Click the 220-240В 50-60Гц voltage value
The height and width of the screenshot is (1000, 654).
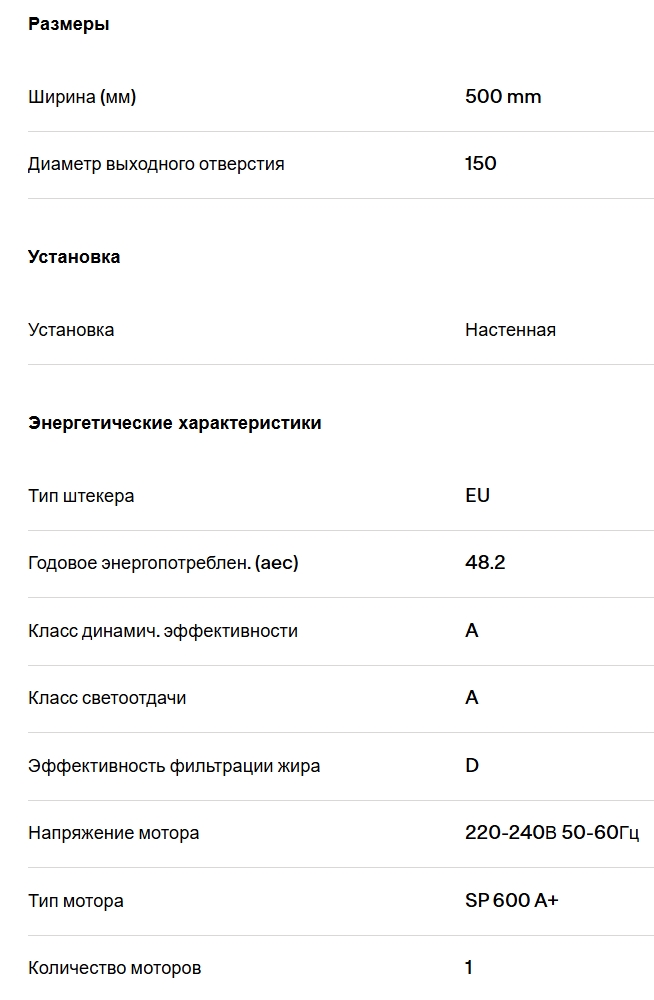click(x=552, y=832)
